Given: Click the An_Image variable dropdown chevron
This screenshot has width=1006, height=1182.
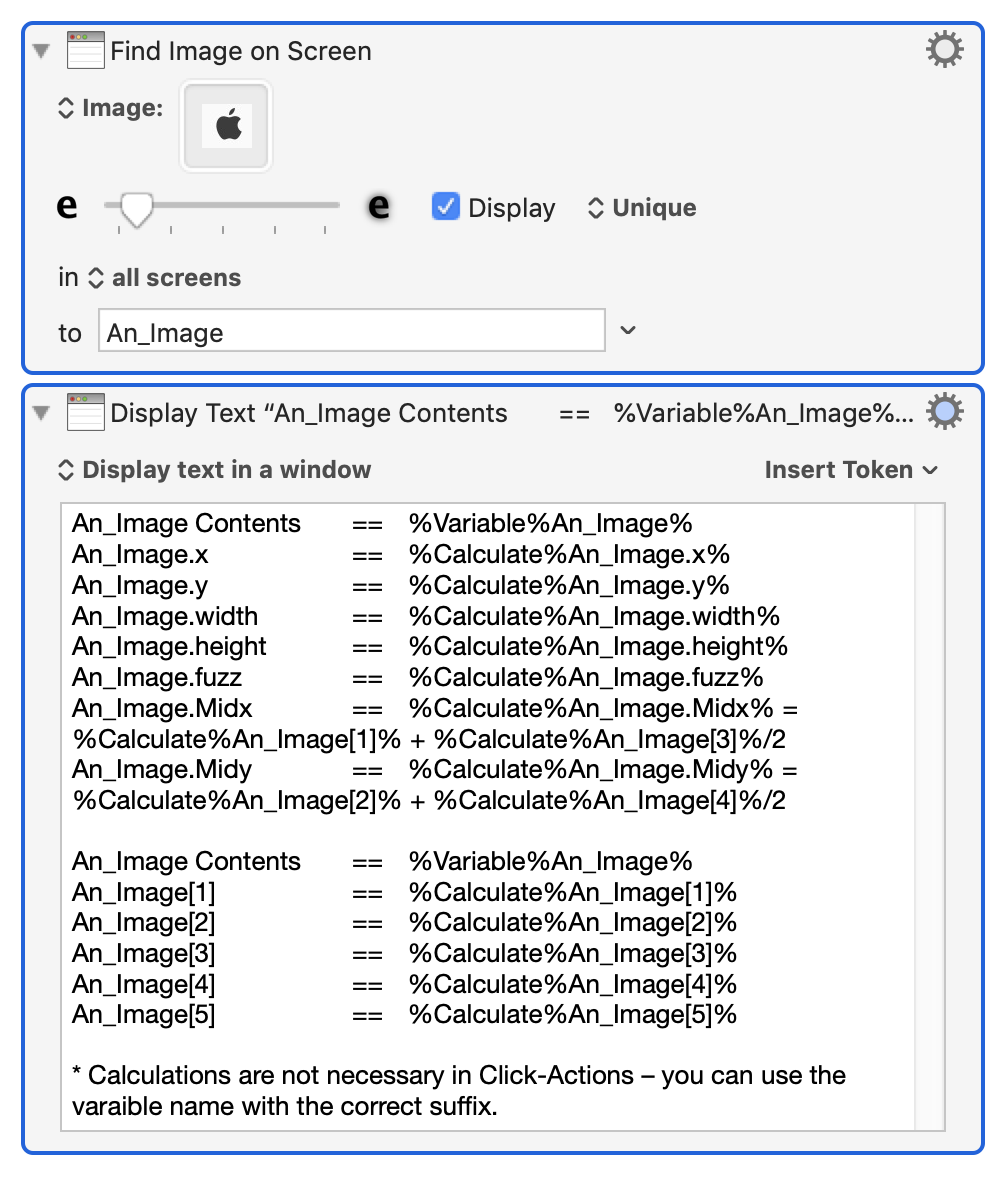Looking at the screenshot, I should 628,330.
